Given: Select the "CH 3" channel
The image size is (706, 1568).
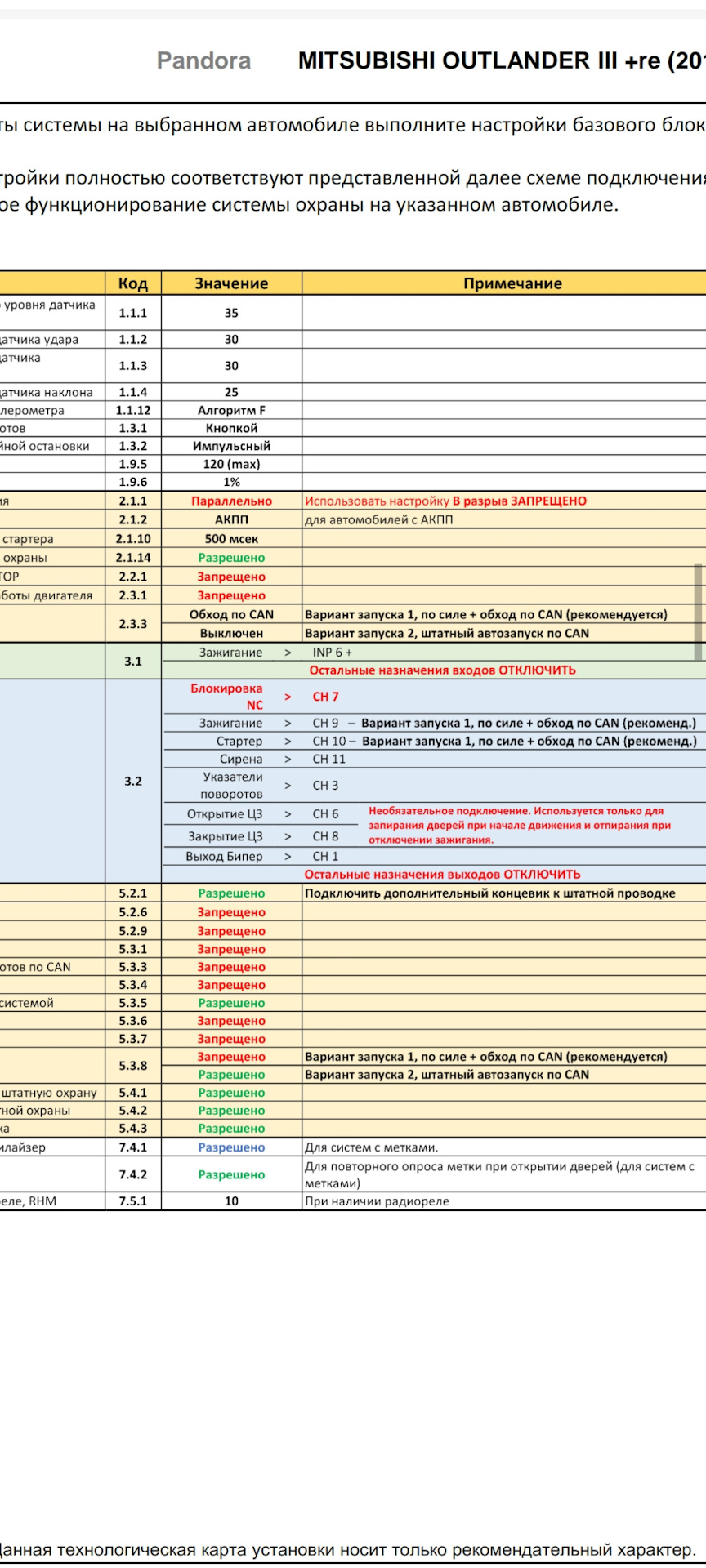Looking at the screenshot, I should point(325,786).
